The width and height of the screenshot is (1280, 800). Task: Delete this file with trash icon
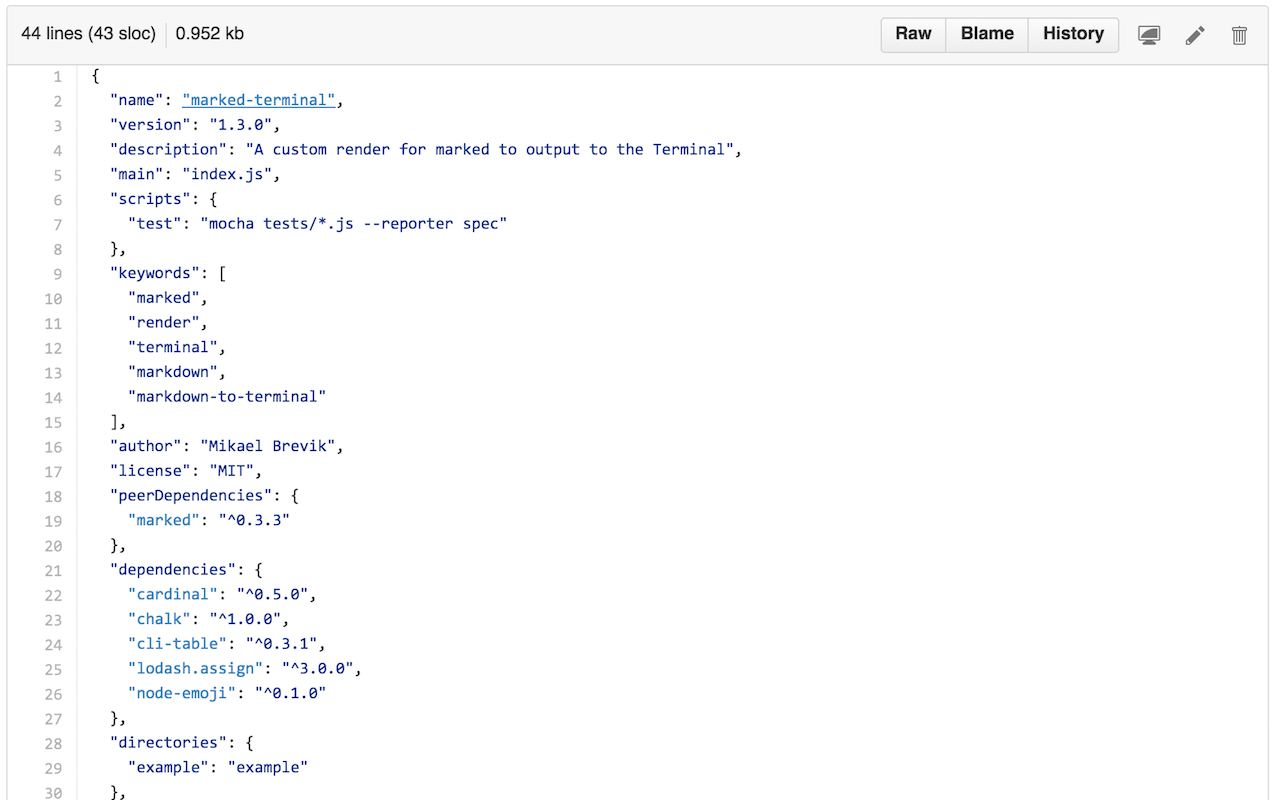1239,35
